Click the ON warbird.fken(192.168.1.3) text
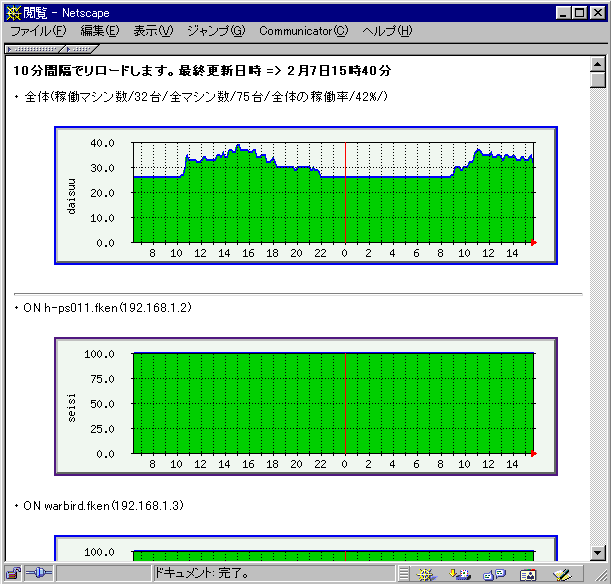Image resolution: width=611 pixels, height=584 pixels. [103, 506]
